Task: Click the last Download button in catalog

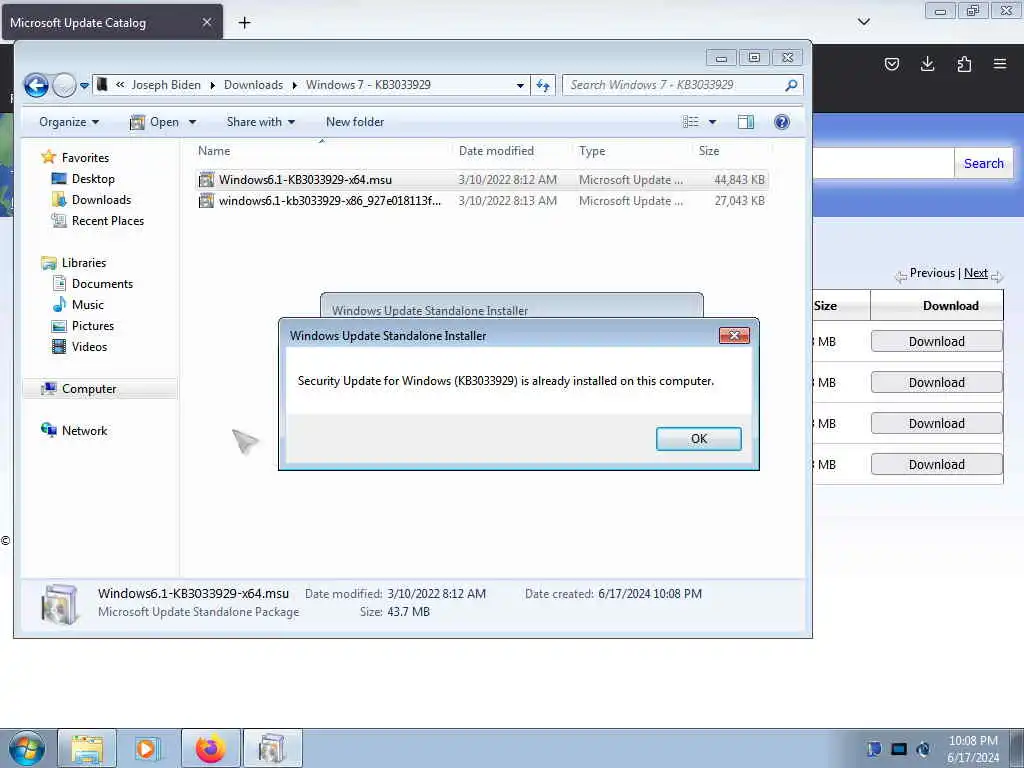Action: click(936, 464)
